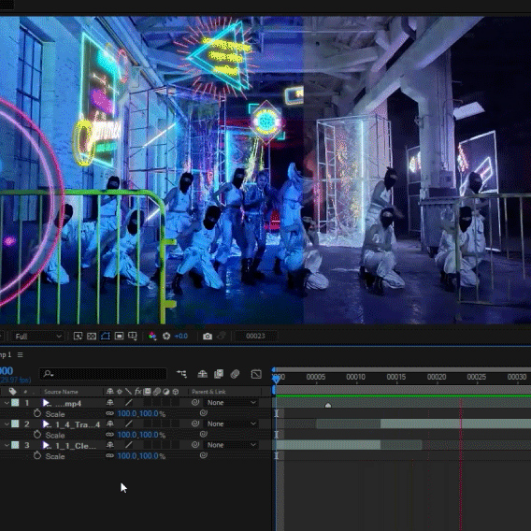Screen dimensions: 531x531
Task: Click layer 2 parent pick whip icon
Action: click(x=195, y=424)
